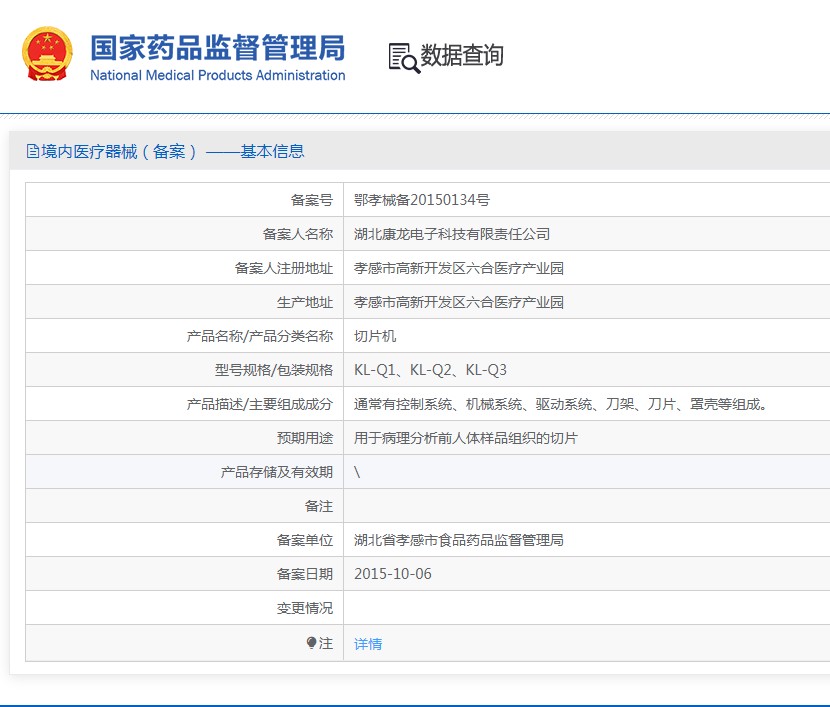Select model text KL-Q1、KL-Q2、KL-Q3
830x707 pixels.
[x=430, y=370]
